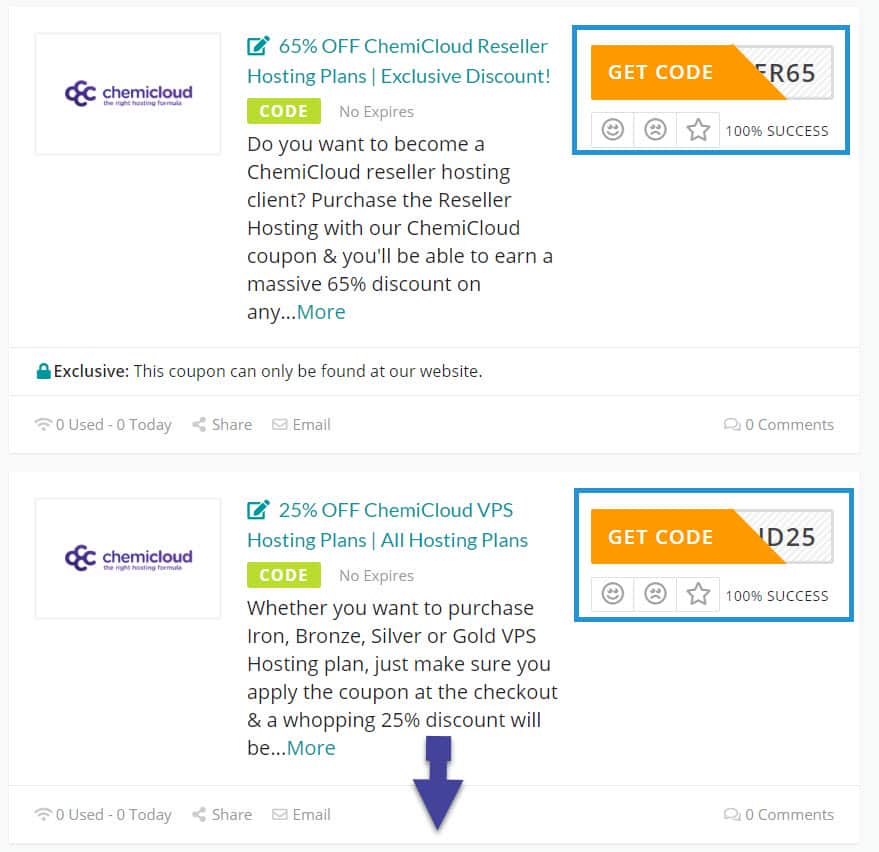Click the sad face icon on the 65% reseller coupon
Screen dimensions: 879x852
[655, 130]
